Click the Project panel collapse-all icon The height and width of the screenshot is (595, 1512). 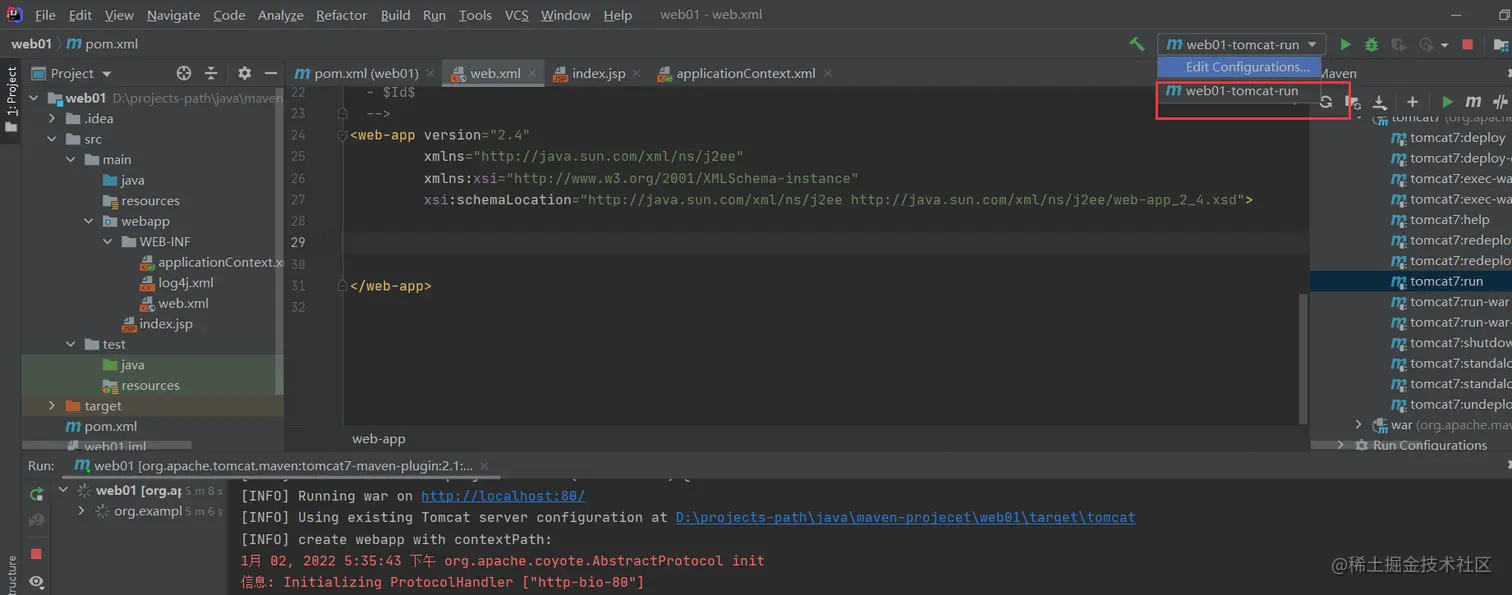point(211,73)
